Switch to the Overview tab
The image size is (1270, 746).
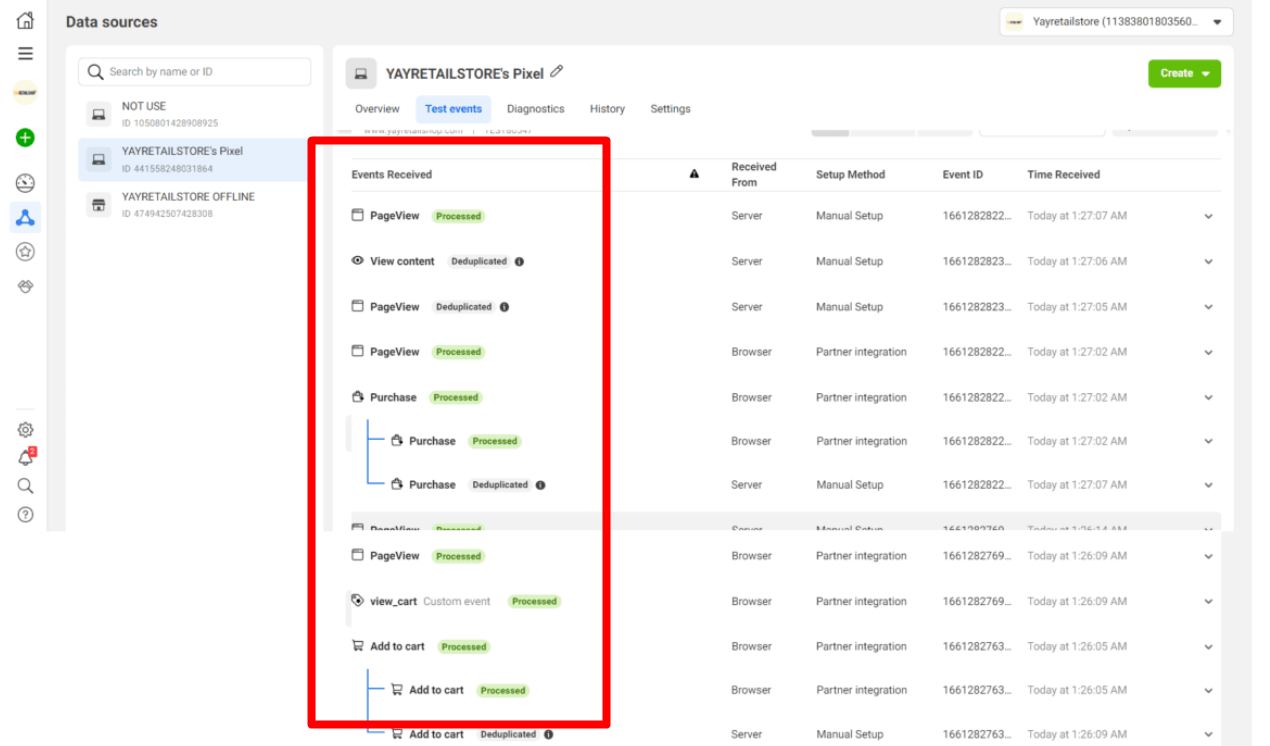point(377,109)
